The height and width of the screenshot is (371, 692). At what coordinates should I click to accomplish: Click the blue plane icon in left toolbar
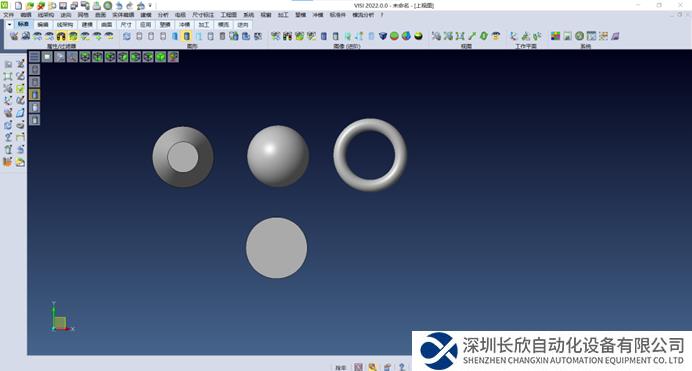coord(20,113)
